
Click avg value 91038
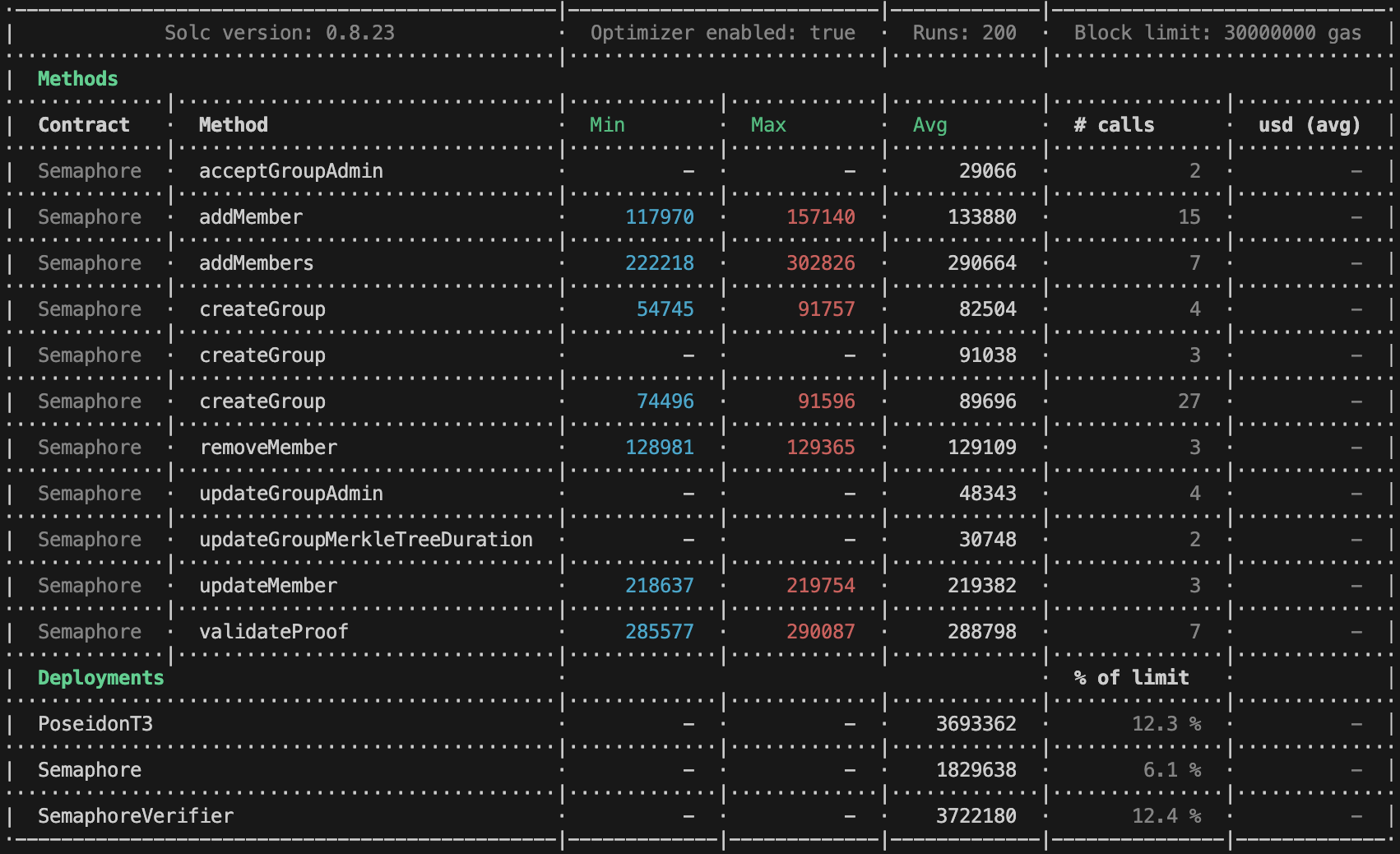click(x=988, y=355)
